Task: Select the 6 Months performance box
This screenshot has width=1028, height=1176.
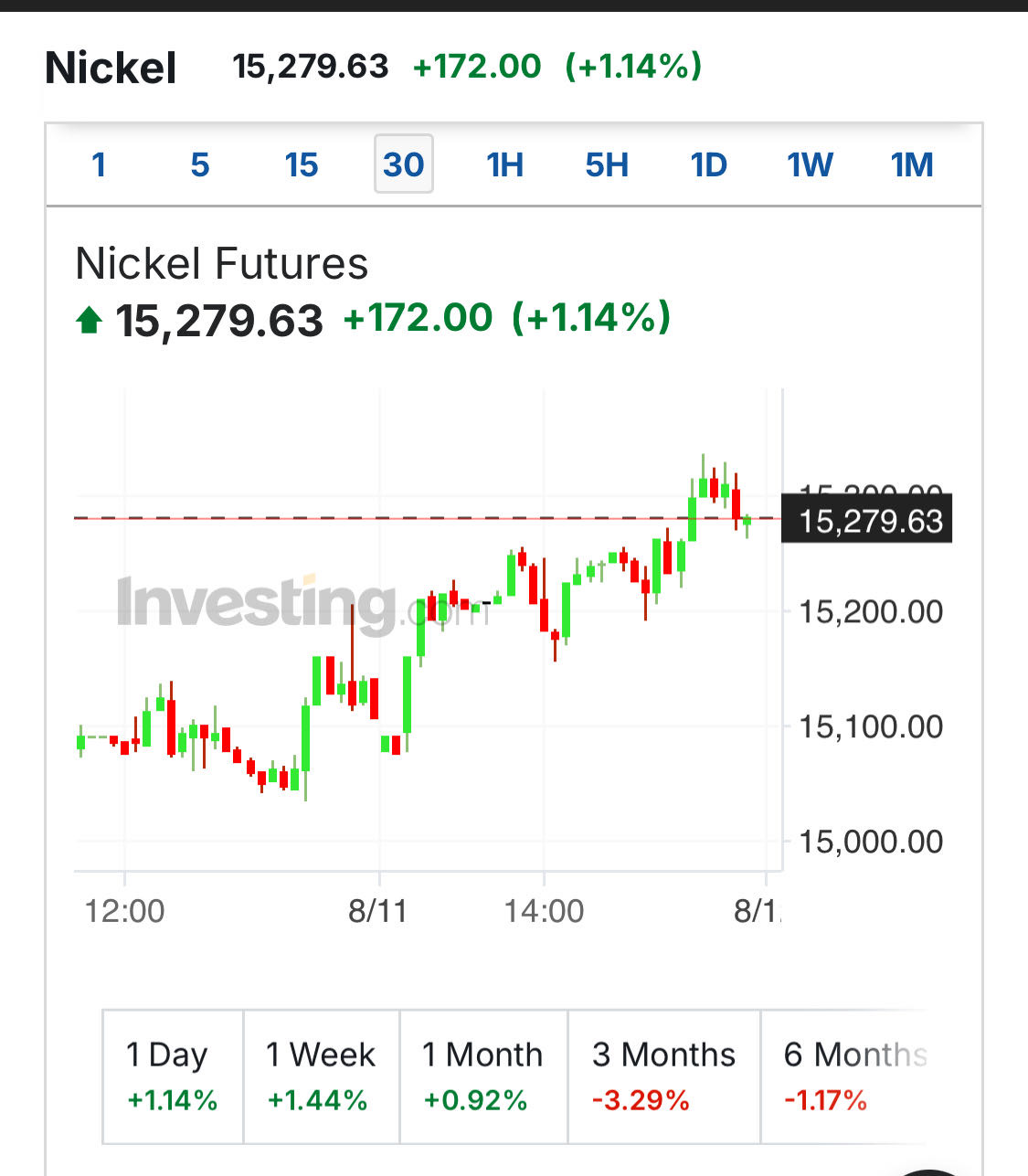Action: [x=850, y=1076]
